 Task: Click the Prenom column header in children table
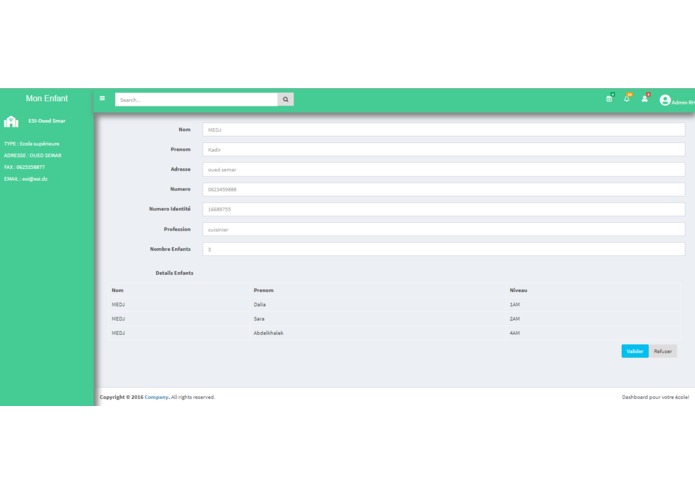pyautogui.click(x=263, y=291)
